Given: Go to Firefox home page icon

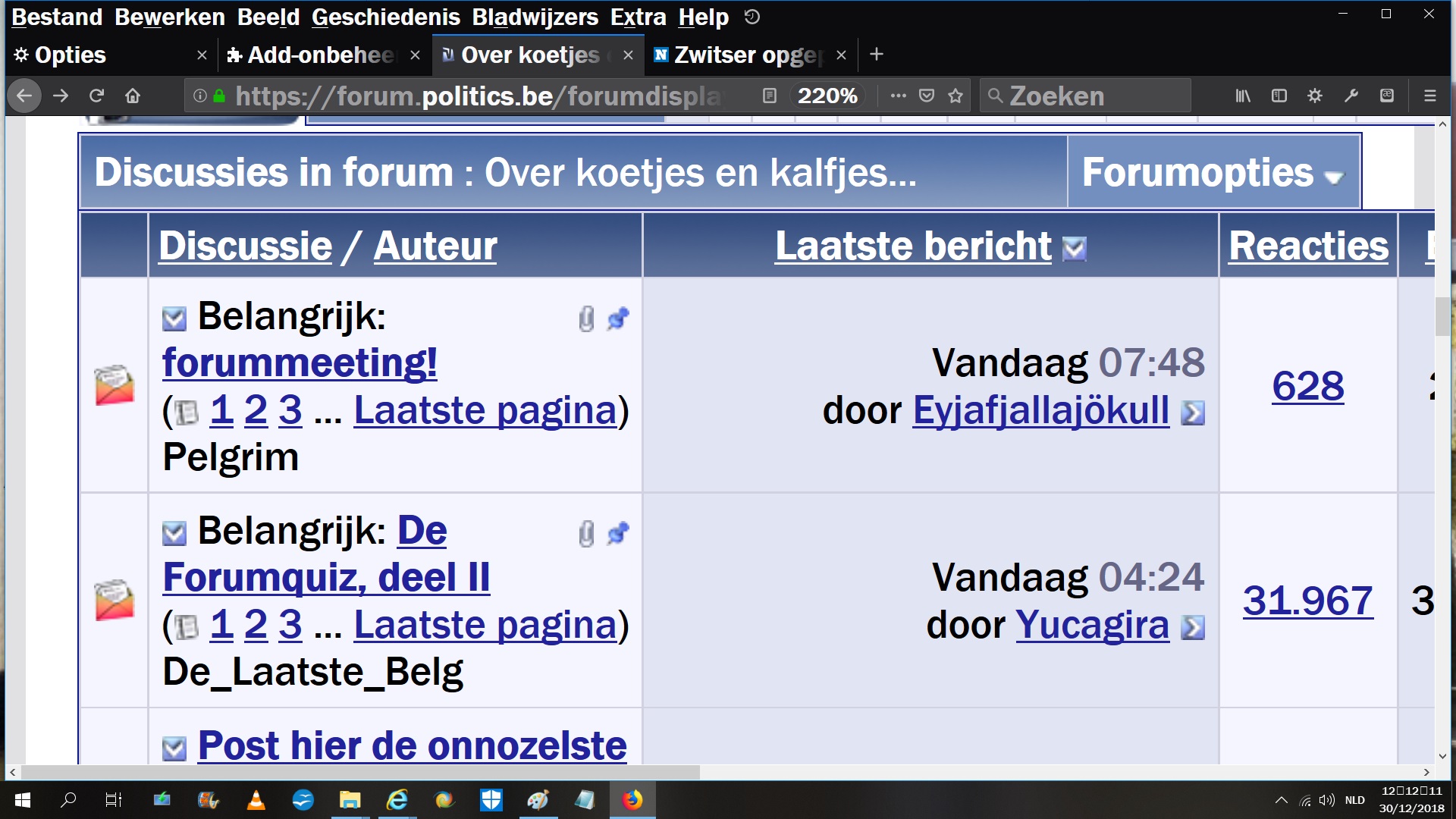Looking at the screenshot, I should pos(133,96).
